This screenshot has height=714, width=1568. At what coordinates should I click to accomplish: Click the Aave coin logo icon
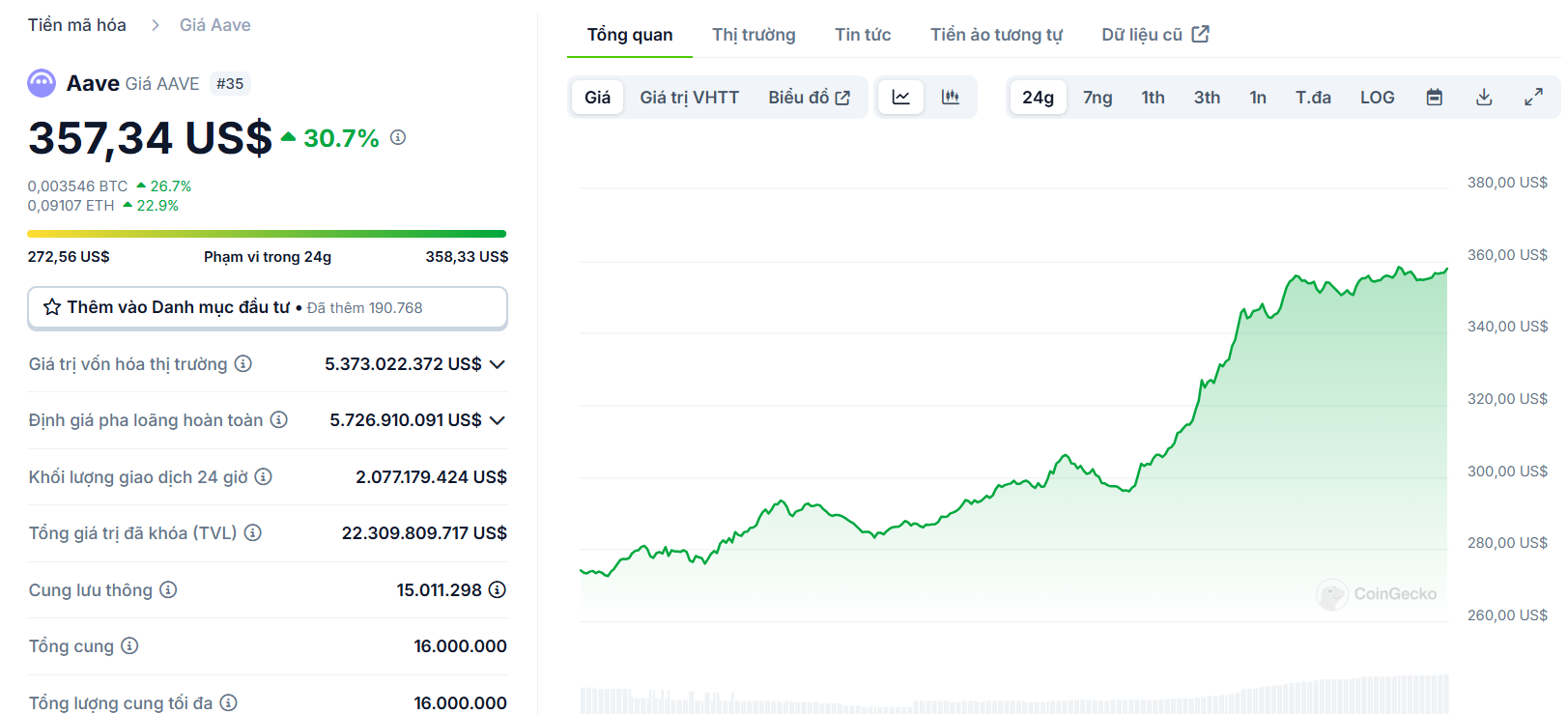tap(42, 83)
